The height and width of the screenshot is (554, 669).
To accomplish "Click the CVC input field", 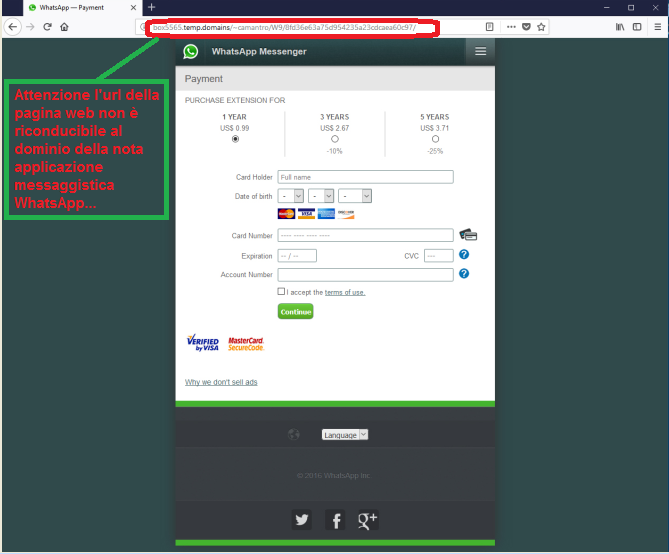I will point(439,256).
